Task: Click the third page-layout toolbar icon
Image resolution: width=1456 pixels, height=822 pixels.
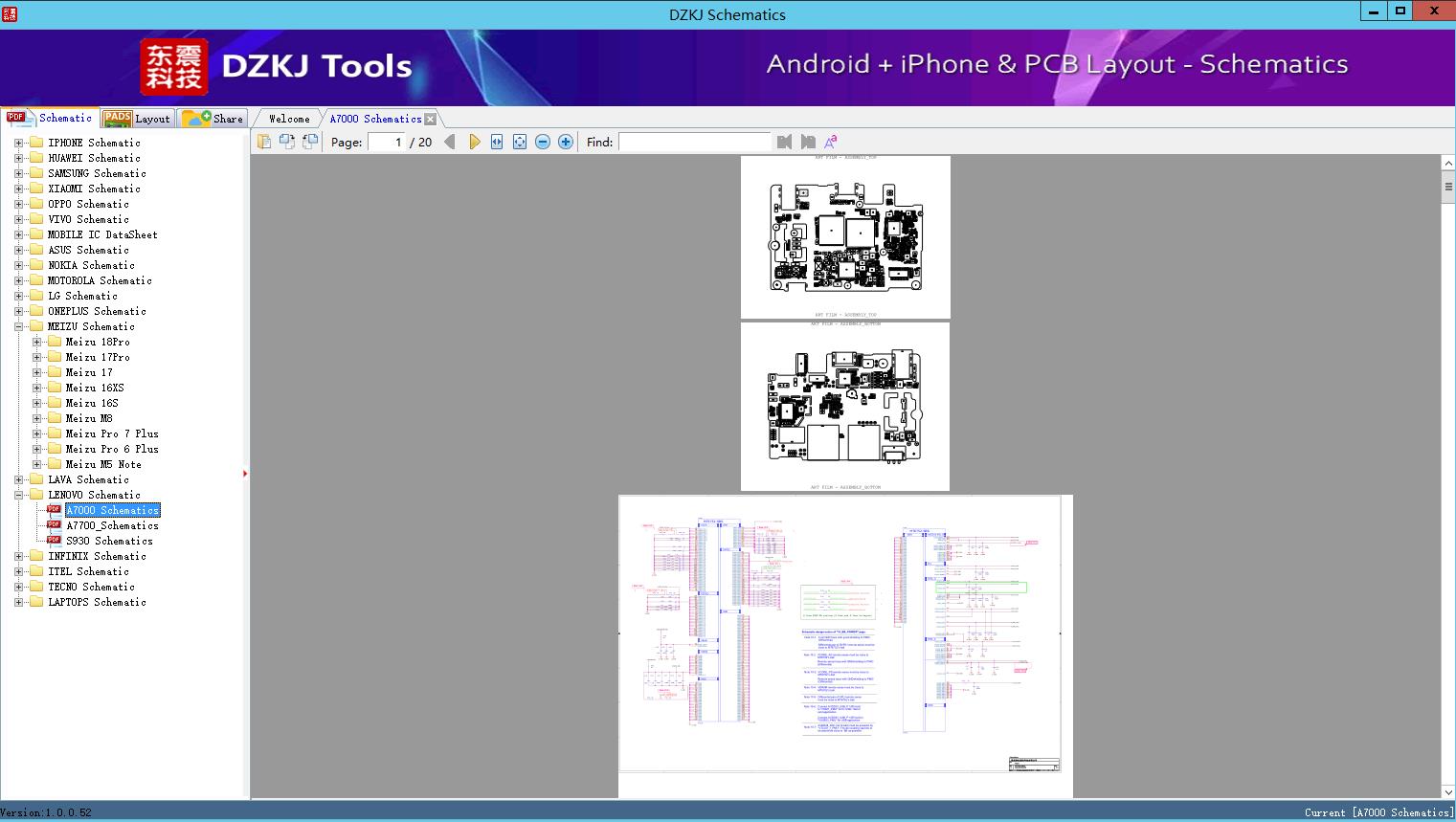Action: pyautogui.click(x=310, y=142)
